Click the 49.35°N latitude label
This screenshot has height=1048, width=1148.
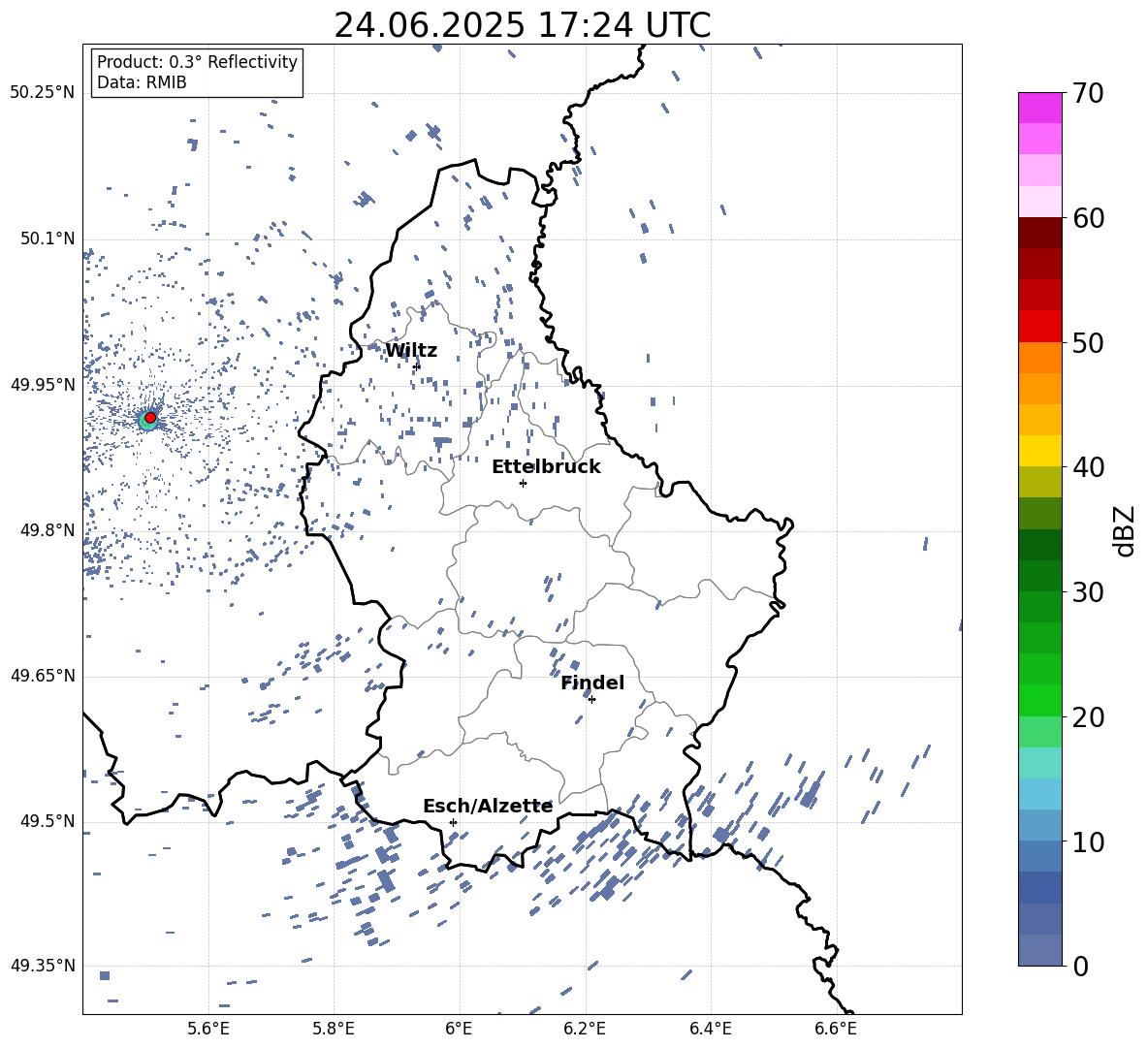click(x=43, y=966)
